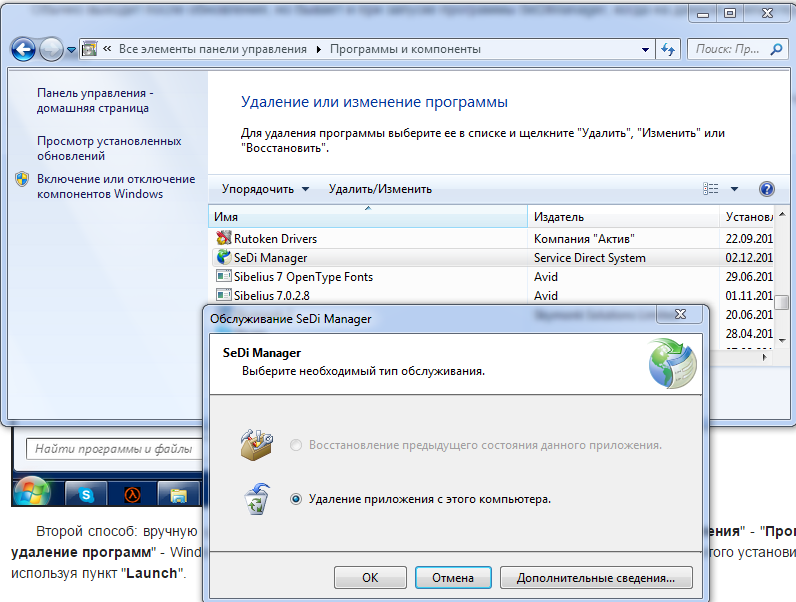Image resolution: width=796 pixels, height=602 pixels.
Task: Select the Восстановление предыдущего состояния radio button
Action: pyautogui.click(x=296, y=445)
